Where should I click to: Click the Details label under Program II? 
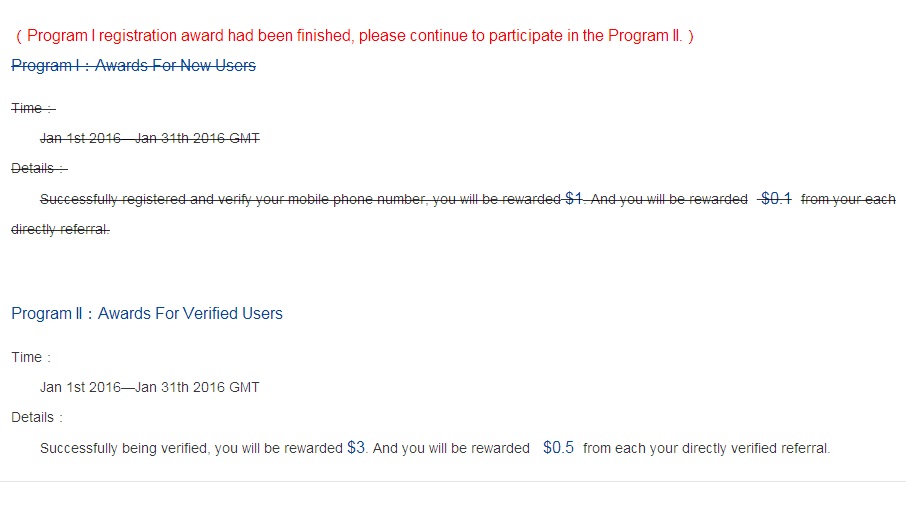click(x=37, y=417)
